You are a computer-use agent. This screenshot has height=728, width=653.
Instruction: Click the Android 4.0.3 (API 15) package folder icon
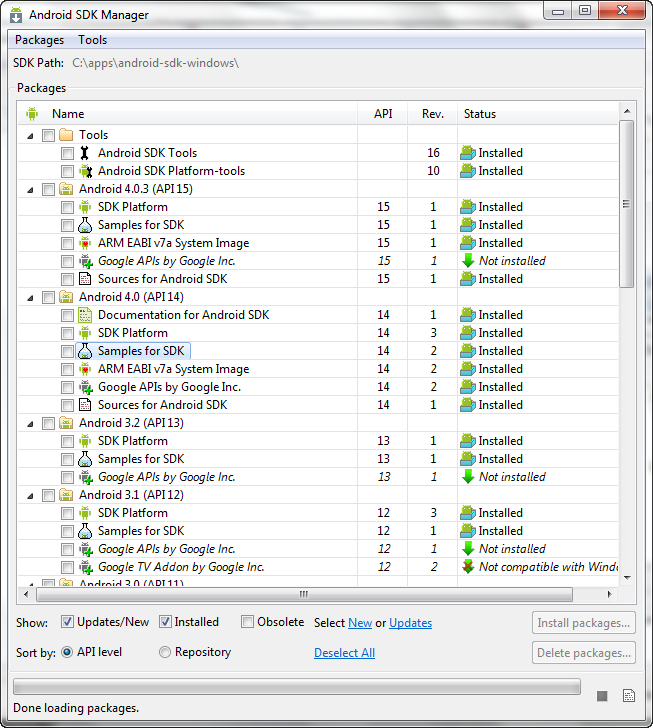66,189
